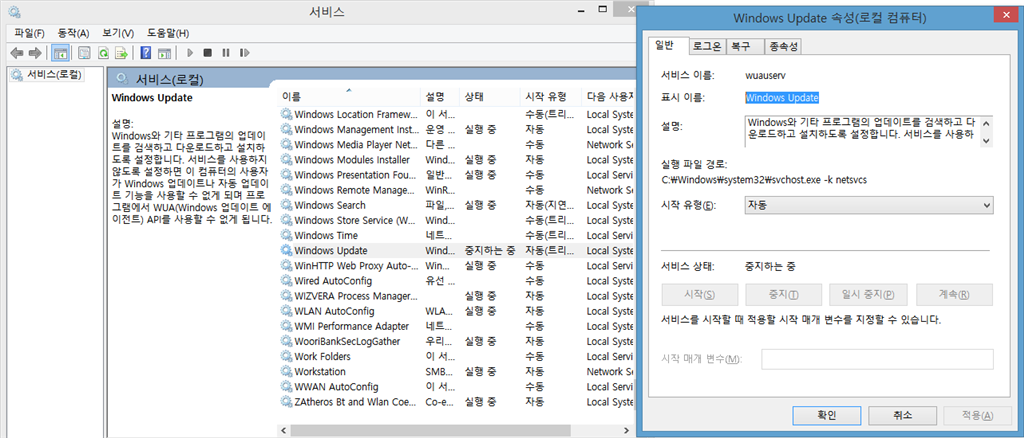Click the gear icon of Windows Time
The image size is (1024, 438).
click(287, 235)
